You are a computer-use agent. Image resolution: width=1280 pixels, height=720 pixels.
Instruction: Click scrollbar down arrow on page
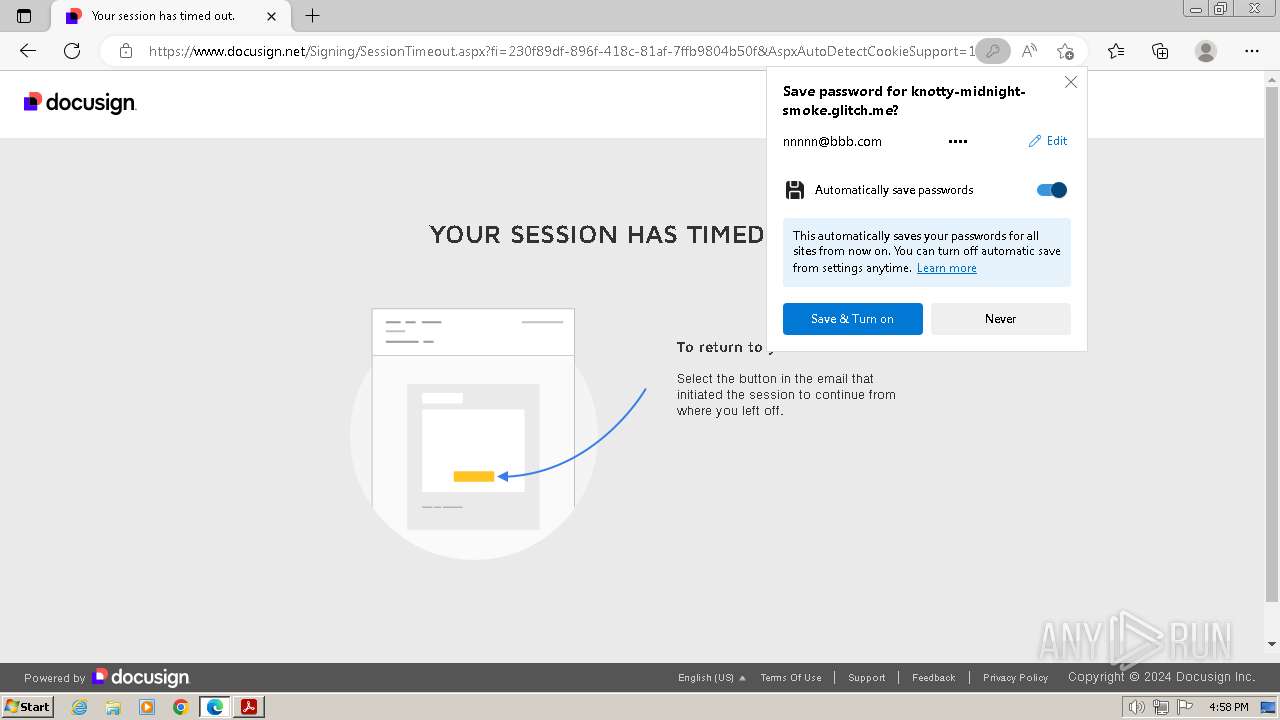[x=1272, y=644]
